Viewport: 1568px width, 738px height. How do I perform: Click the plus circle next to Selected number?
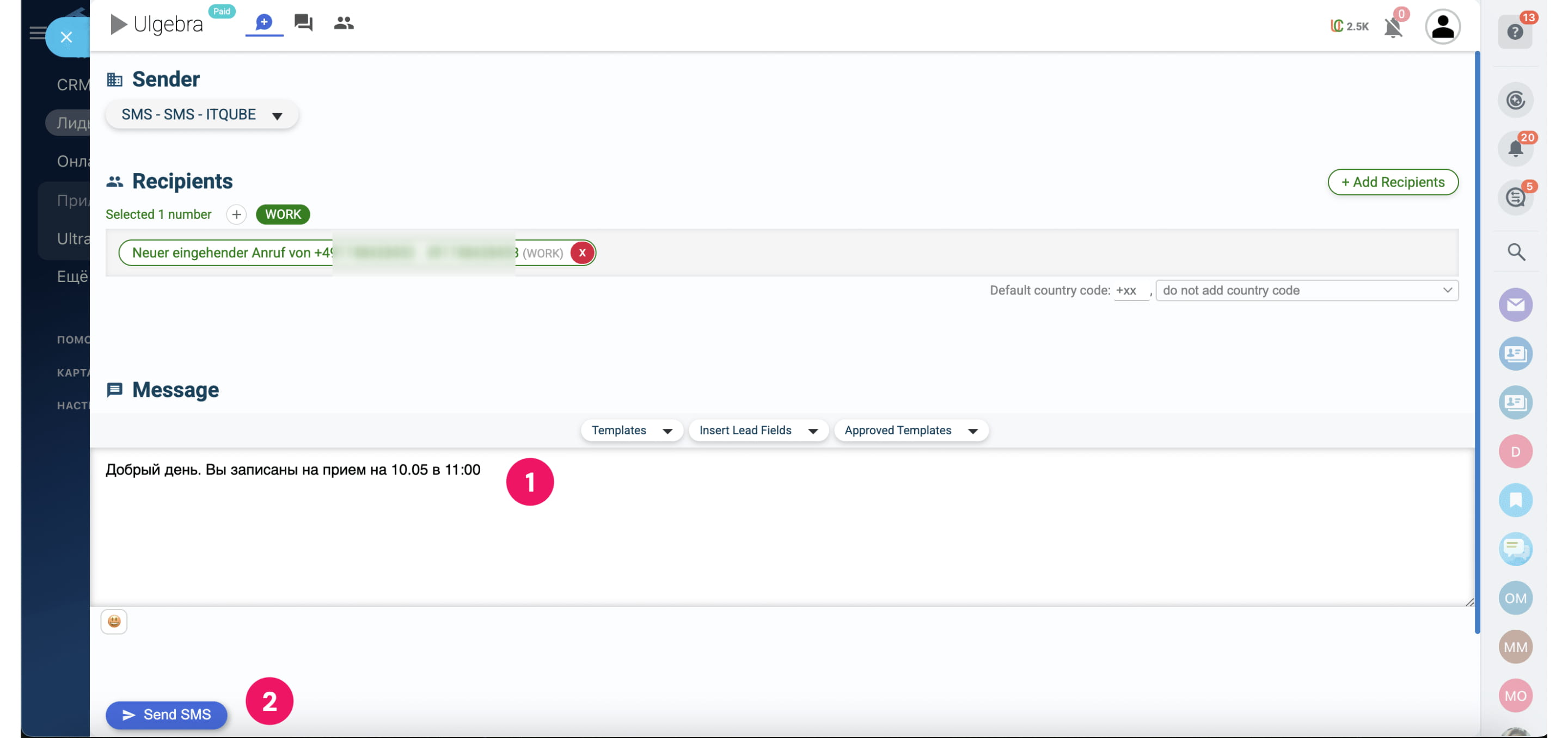point(236,214)
